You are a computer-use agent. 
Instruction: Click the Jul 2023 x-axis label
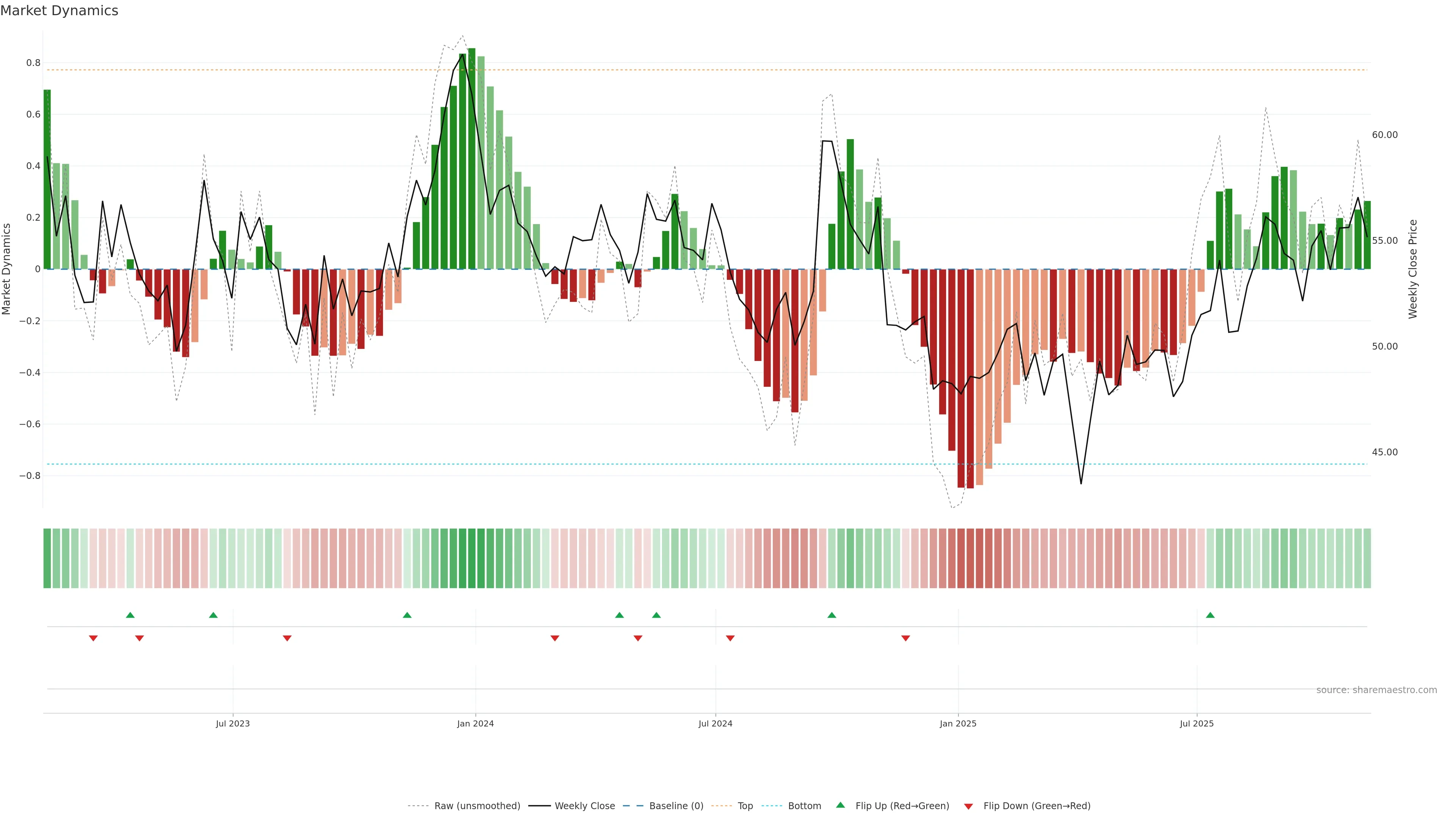(x=232, y=723)
